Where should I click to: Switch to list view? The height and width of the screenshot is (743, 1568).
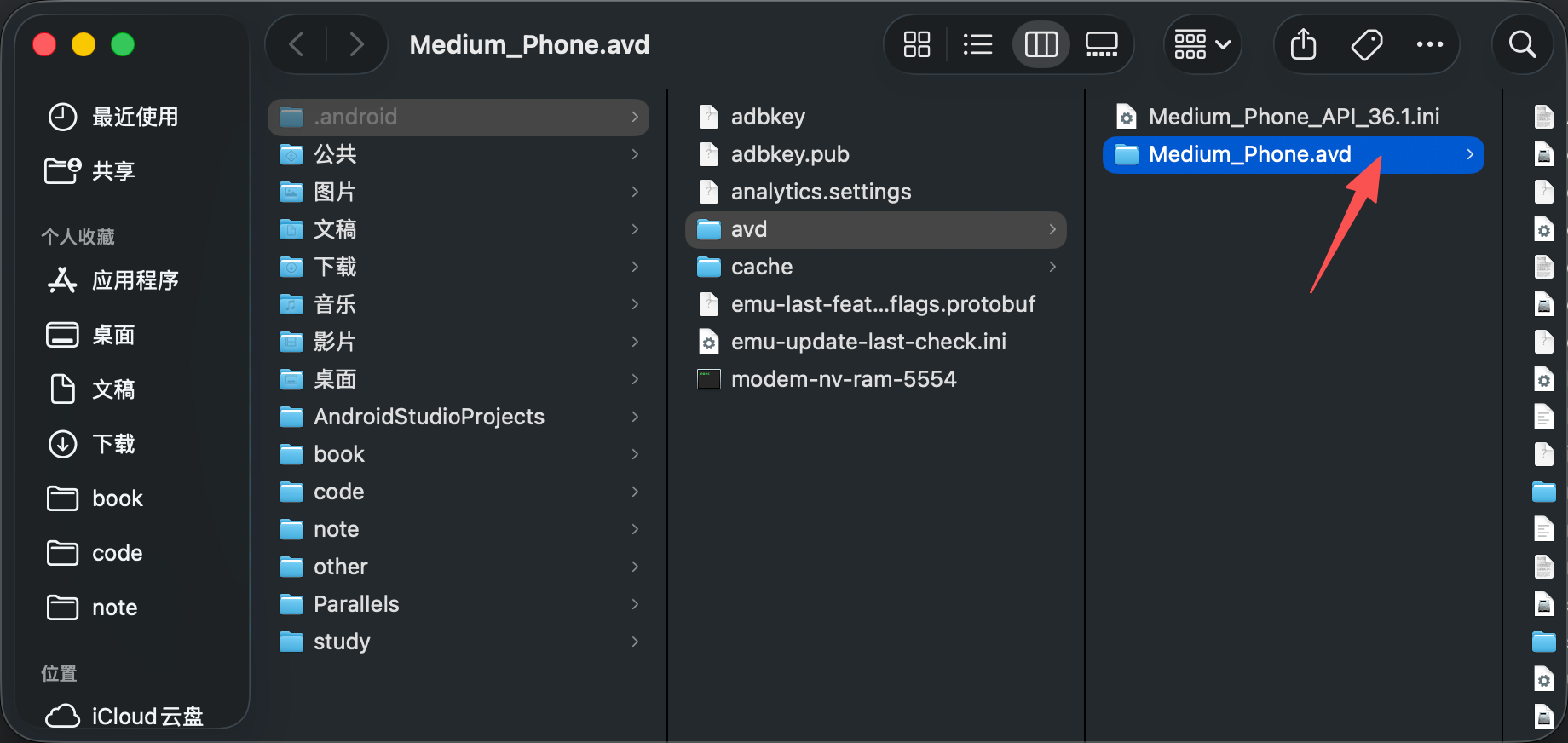pyautogui.click(x=977, y=44)
